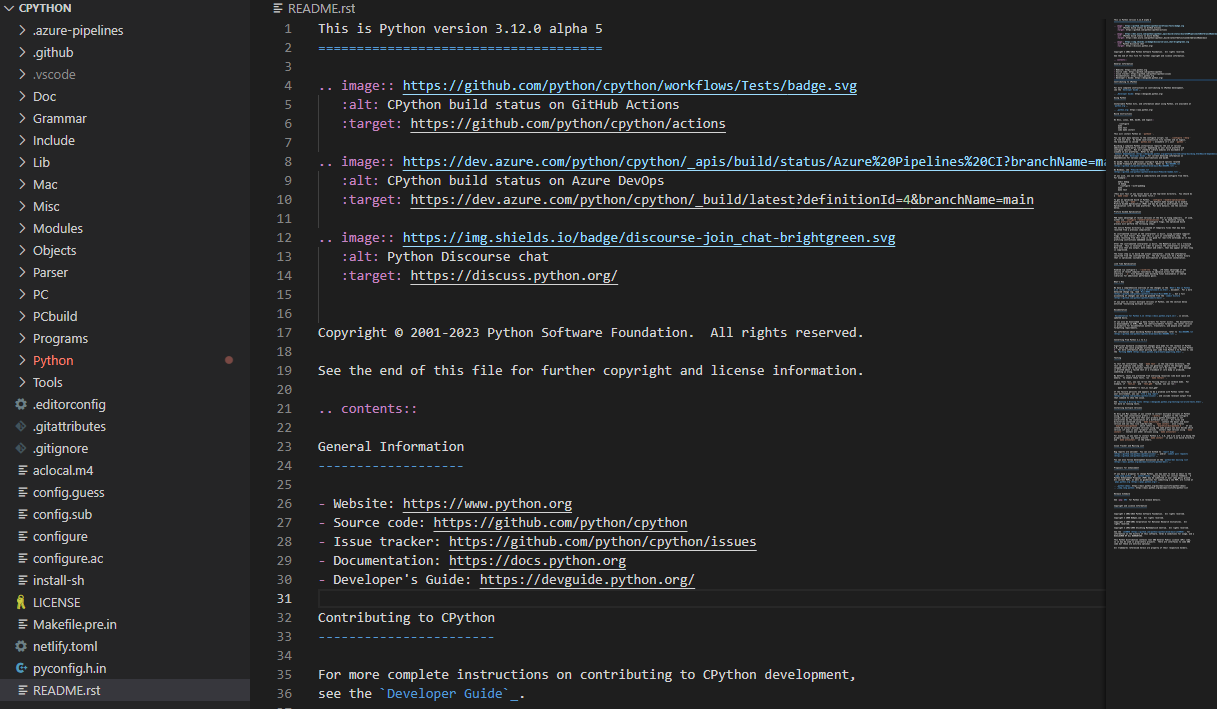Click the file icon next to install-sh
Viewport: 1217px width, 709px height.
coord(21,580)
